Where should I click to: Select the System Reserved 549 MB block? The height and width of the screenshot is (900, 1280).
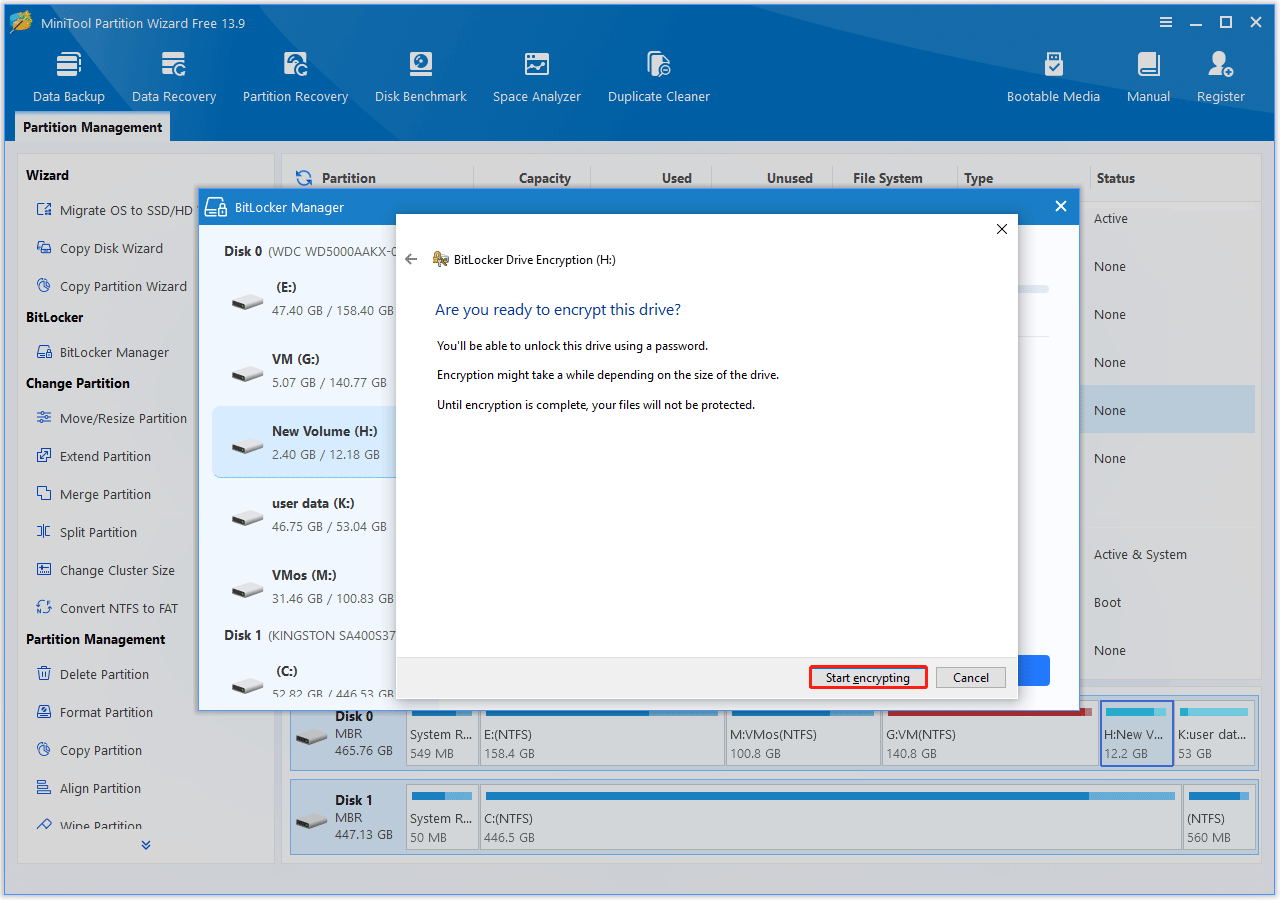point(442,734)
